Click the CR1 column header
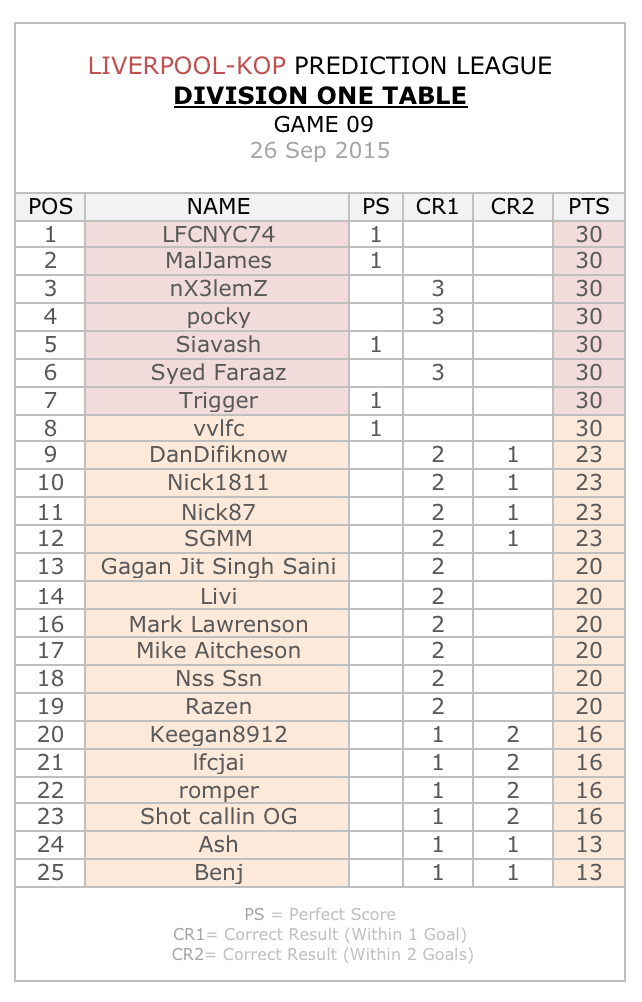642x1002 pixels. click(438, 206)
